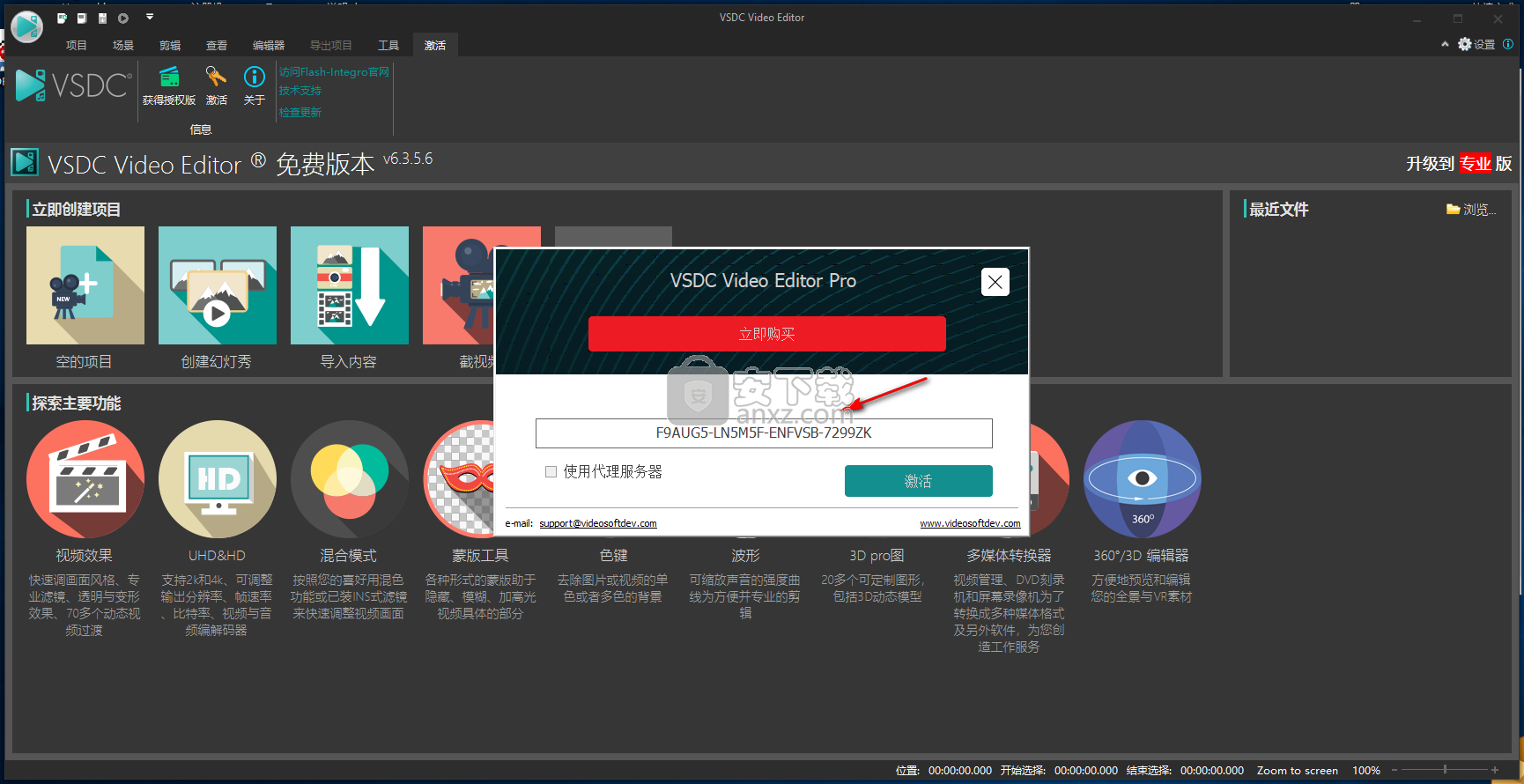Open www.videosoftdev.com website link
Screen dimensions: 1524x784
(970, 523)
